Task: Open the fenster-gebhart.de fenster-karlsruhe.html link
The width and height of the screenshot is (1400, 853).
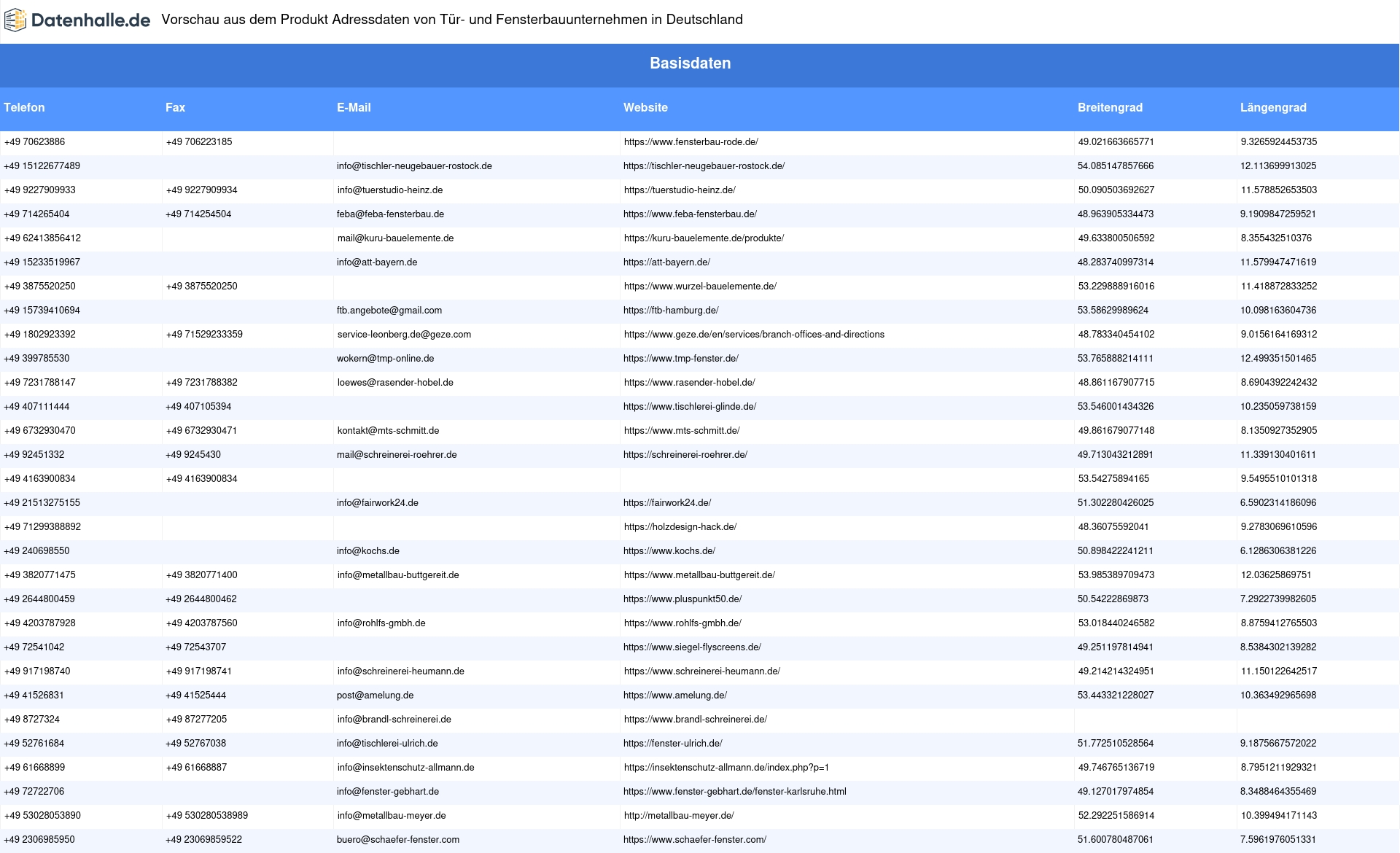Action: (735, 792)
